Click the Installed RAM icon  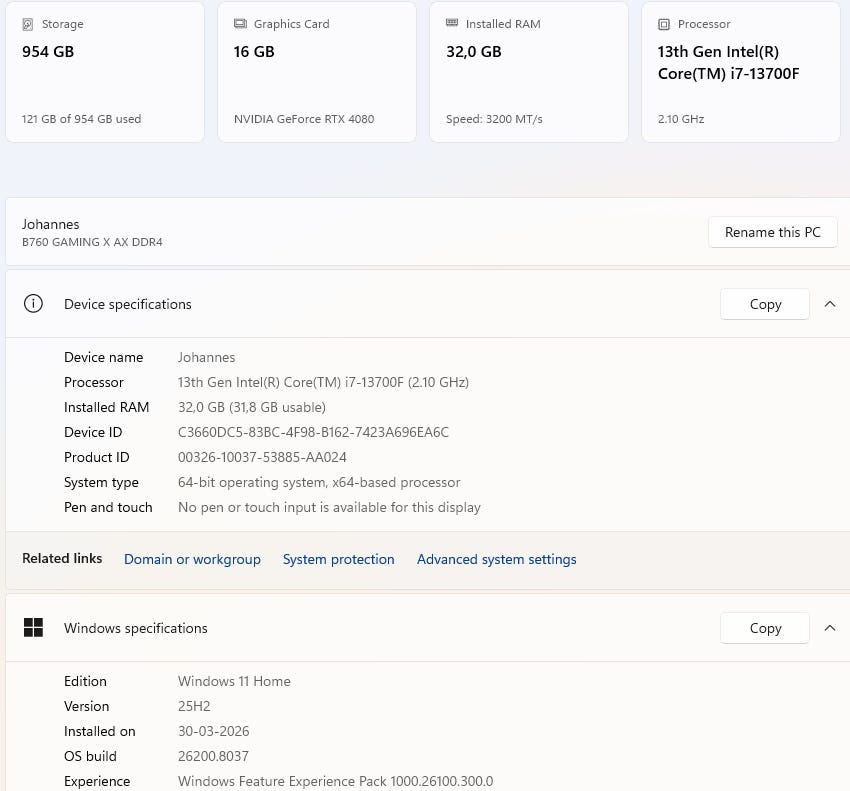coord(452,24)
